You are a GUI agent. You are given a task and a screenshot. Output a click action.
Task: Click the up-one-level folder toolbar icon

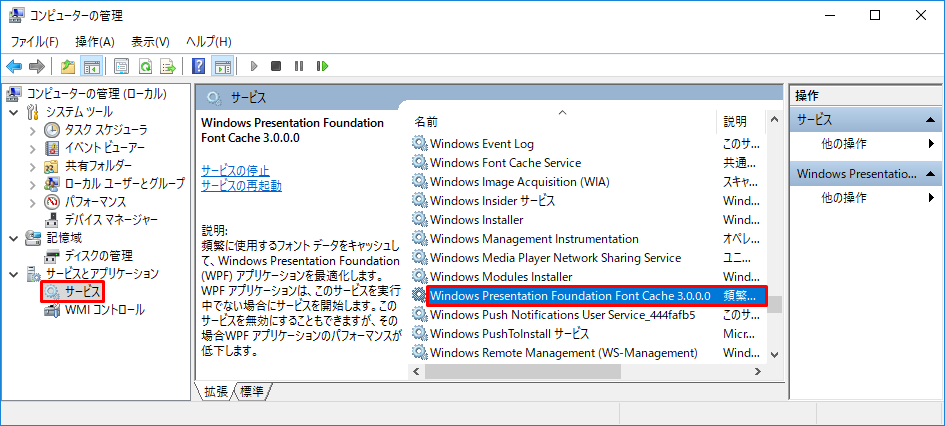click(x=68, y=66)
